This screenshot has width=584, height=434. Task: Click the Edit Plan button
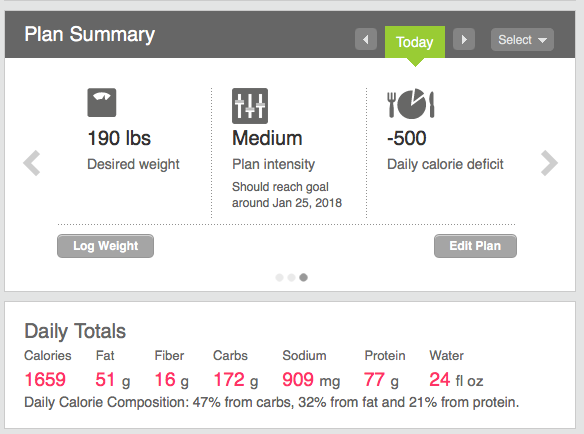click(x=475, y=246)
